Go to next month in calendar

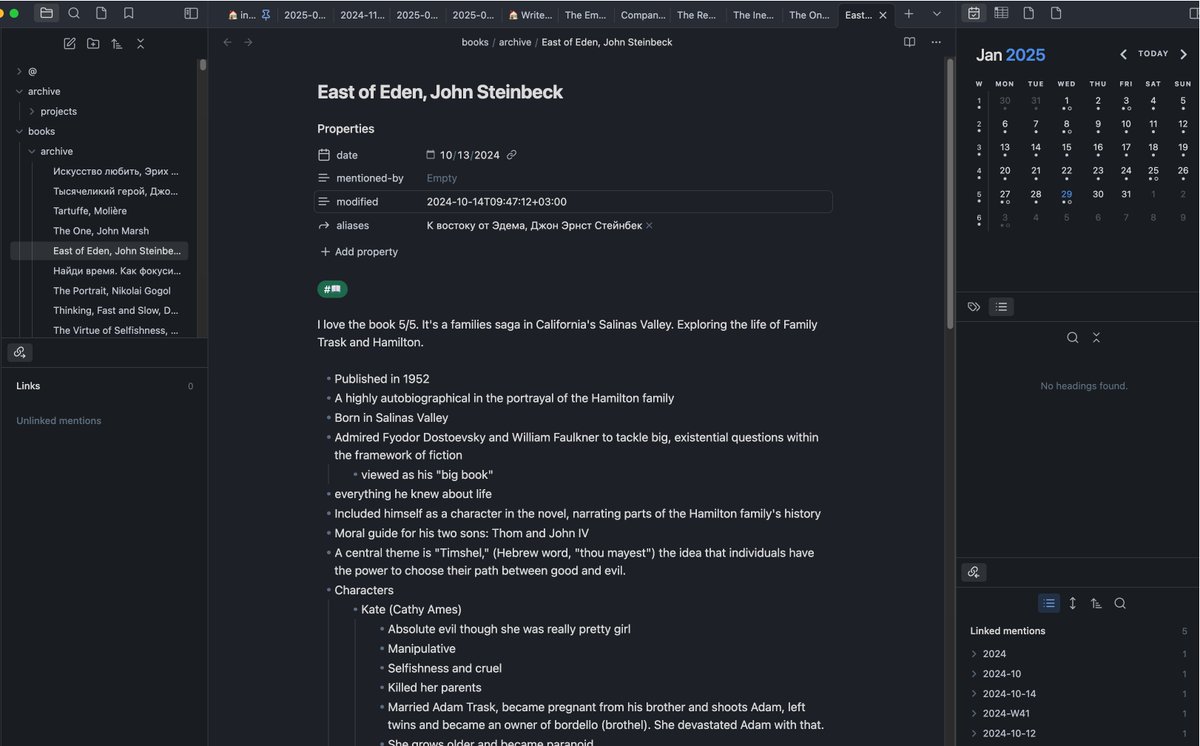pos(1183,54)
